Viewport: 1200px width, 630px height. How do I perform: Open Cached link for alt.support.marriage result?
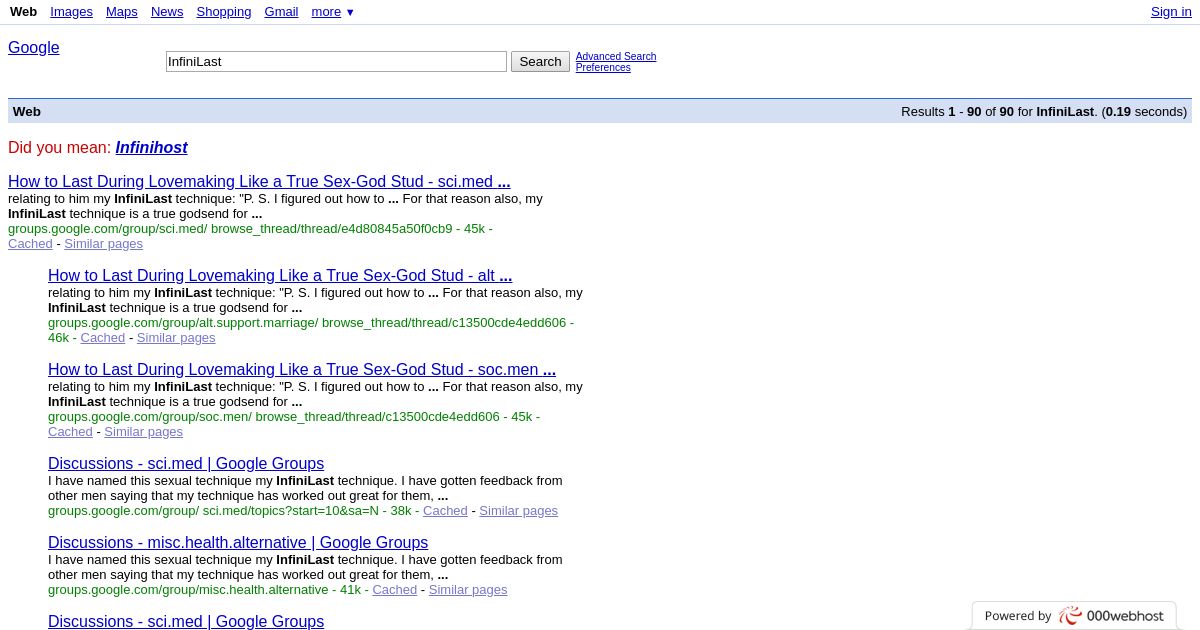103,338
